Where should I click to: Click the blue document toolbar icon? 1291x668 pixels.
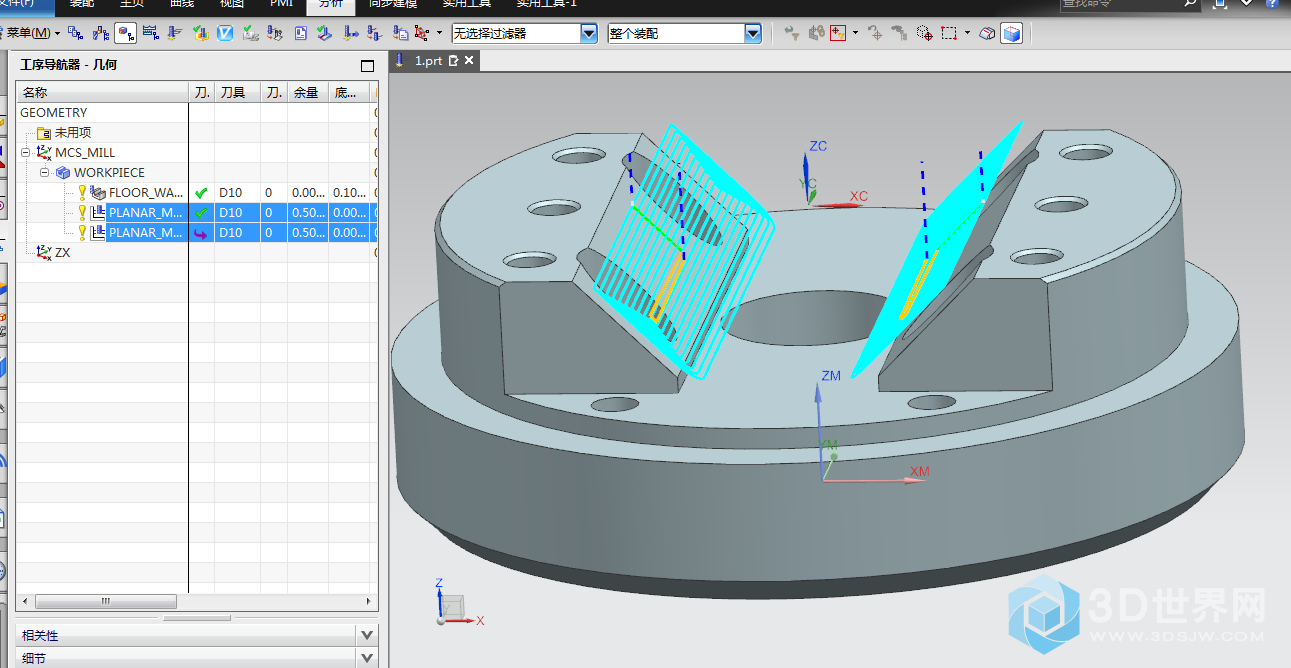300,33
